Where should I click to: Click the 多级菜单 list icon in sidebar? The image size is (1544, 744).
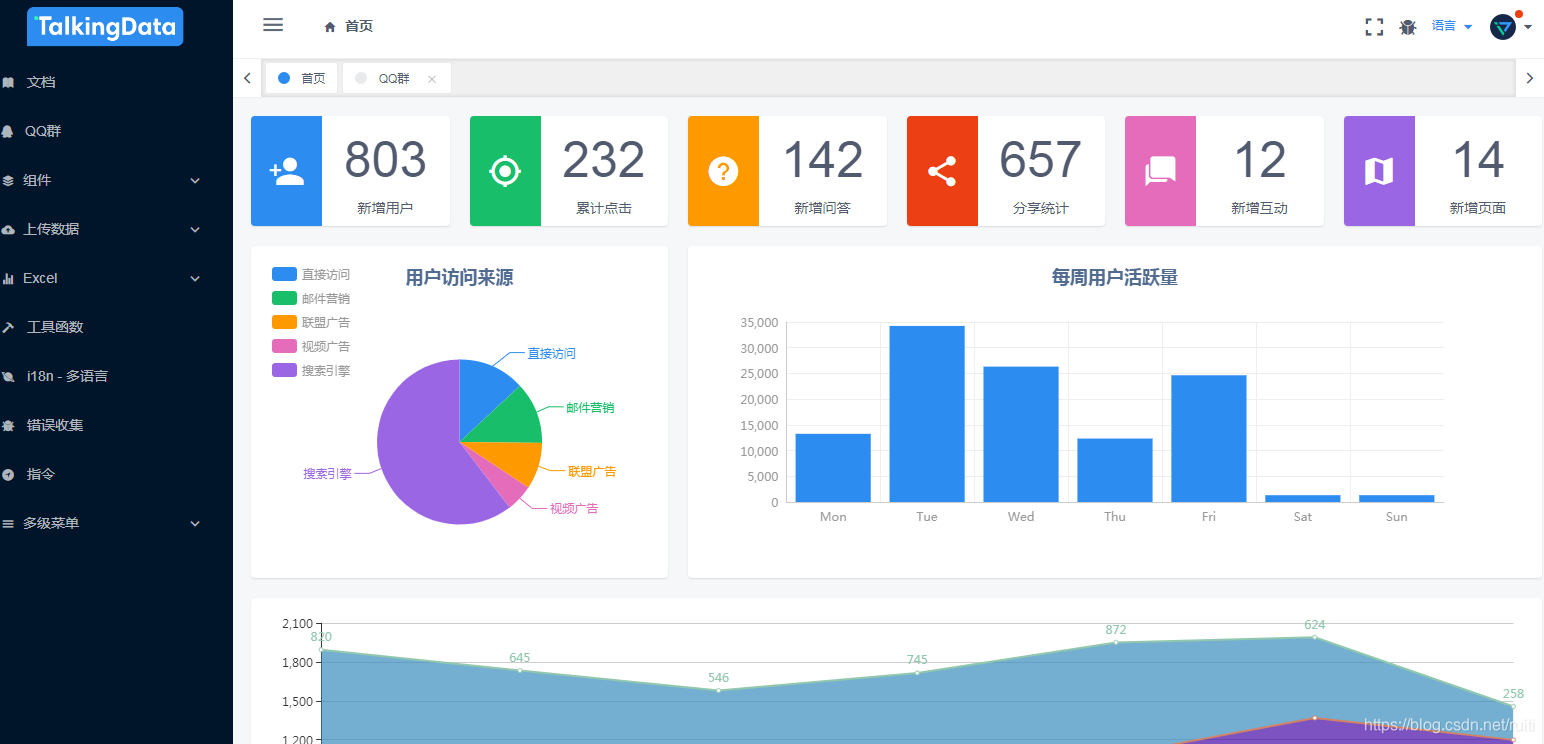[8, 523]
